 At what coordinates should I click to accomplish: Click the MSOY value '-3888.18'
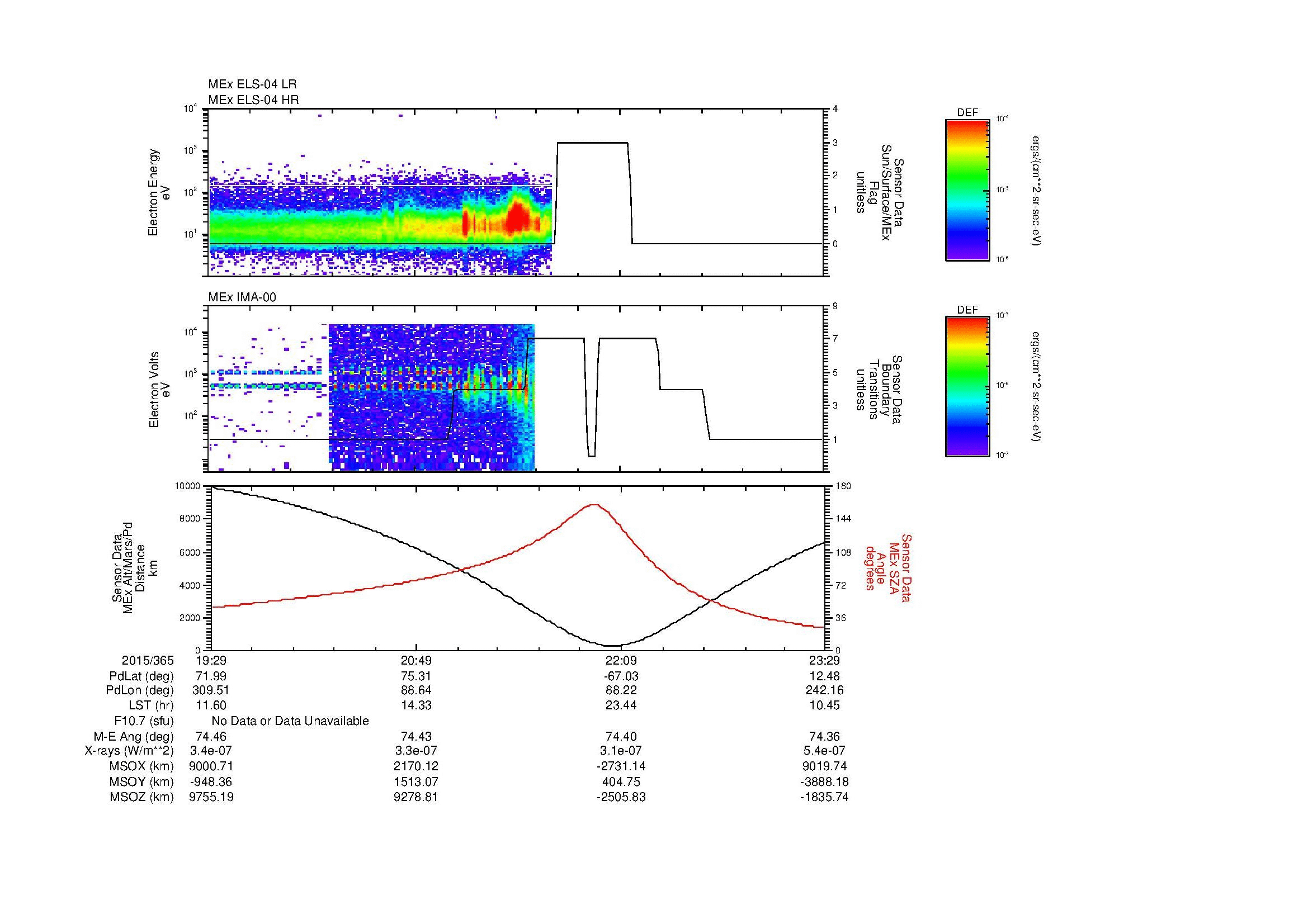[825, 781]
